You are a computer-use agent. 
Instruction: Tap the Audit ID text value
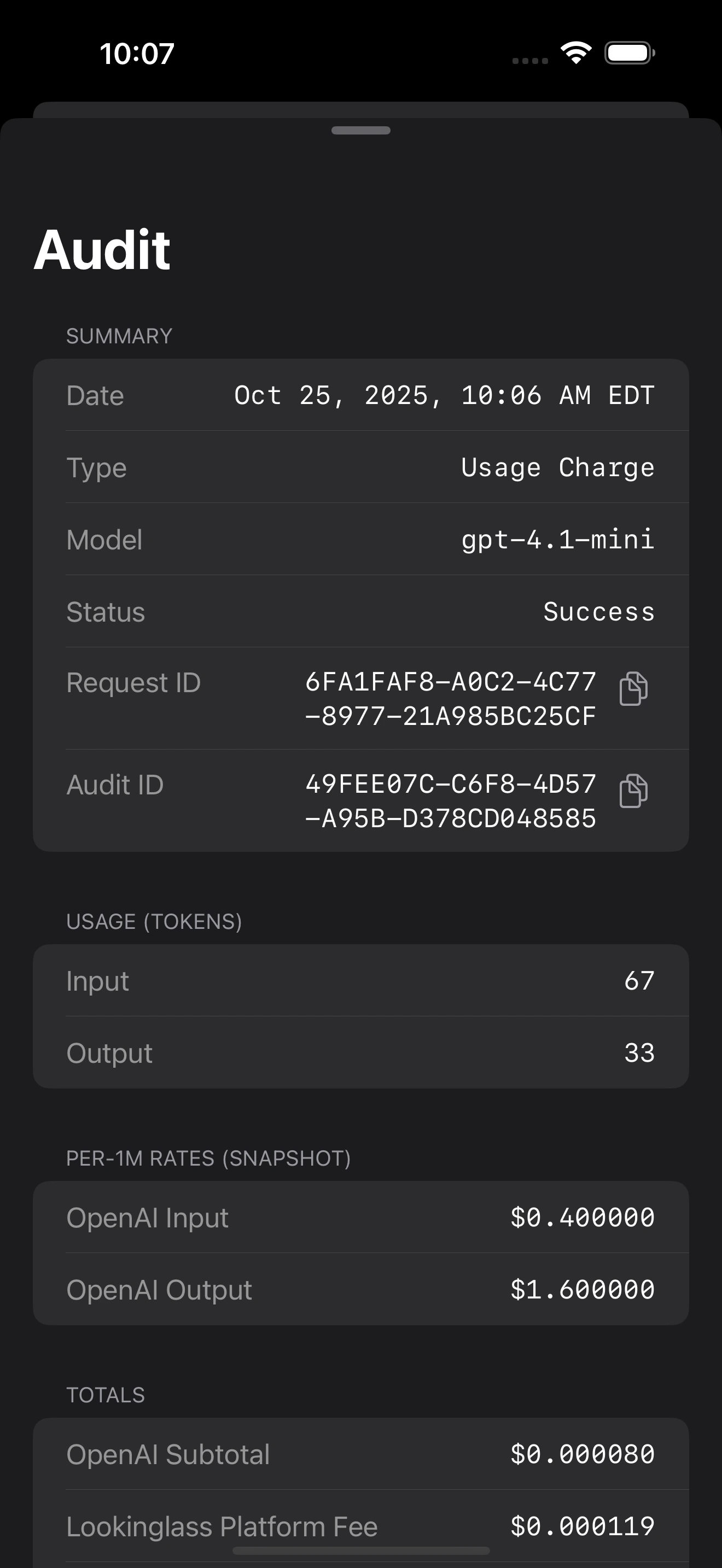(x=451, y=801)
